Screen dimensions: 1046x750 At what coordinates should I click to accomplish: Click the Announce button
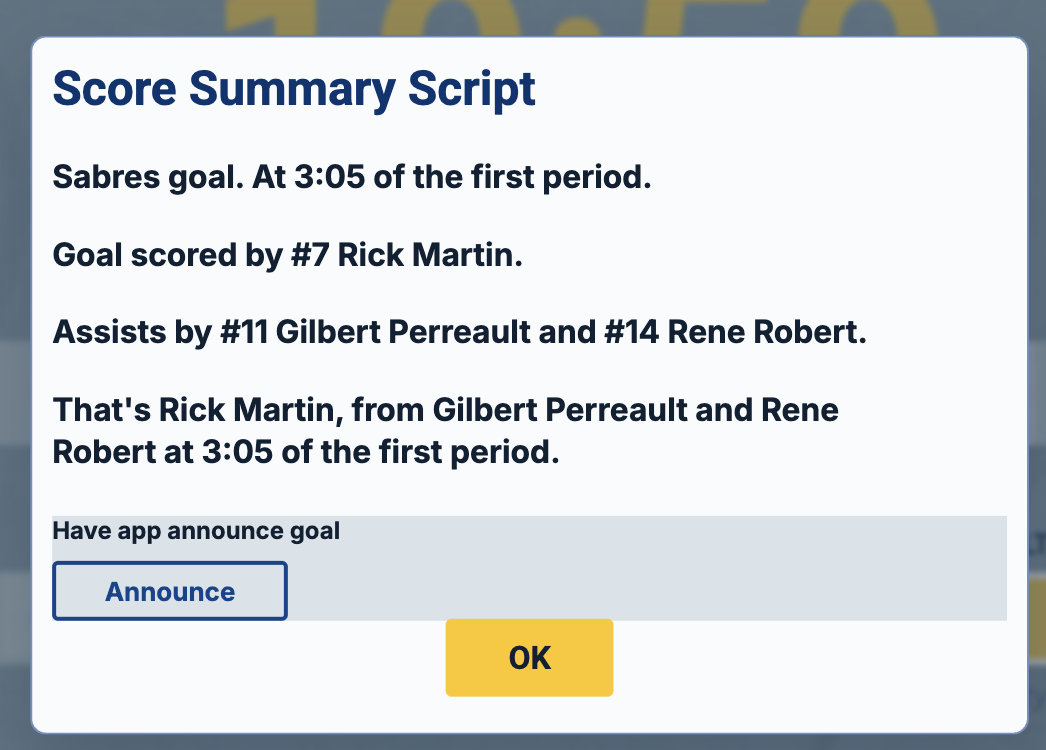[170, 591]
